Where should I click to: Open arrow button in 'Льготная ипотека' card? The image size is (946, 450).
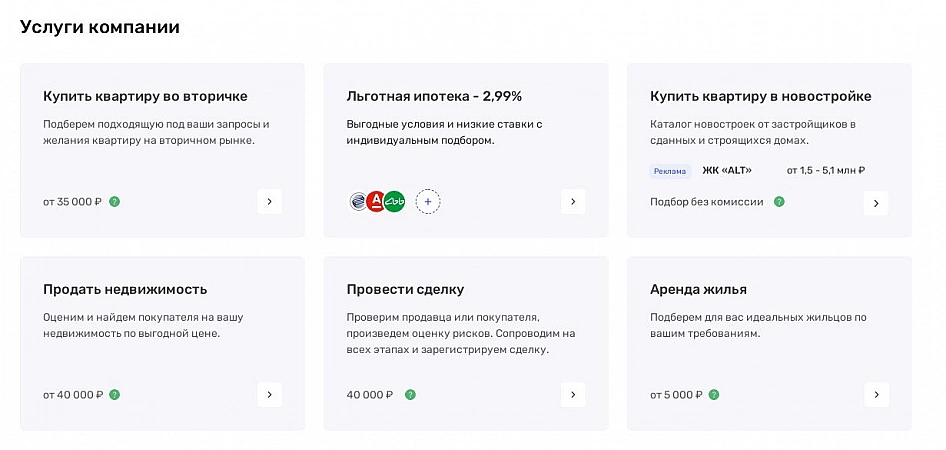(573, 202)
